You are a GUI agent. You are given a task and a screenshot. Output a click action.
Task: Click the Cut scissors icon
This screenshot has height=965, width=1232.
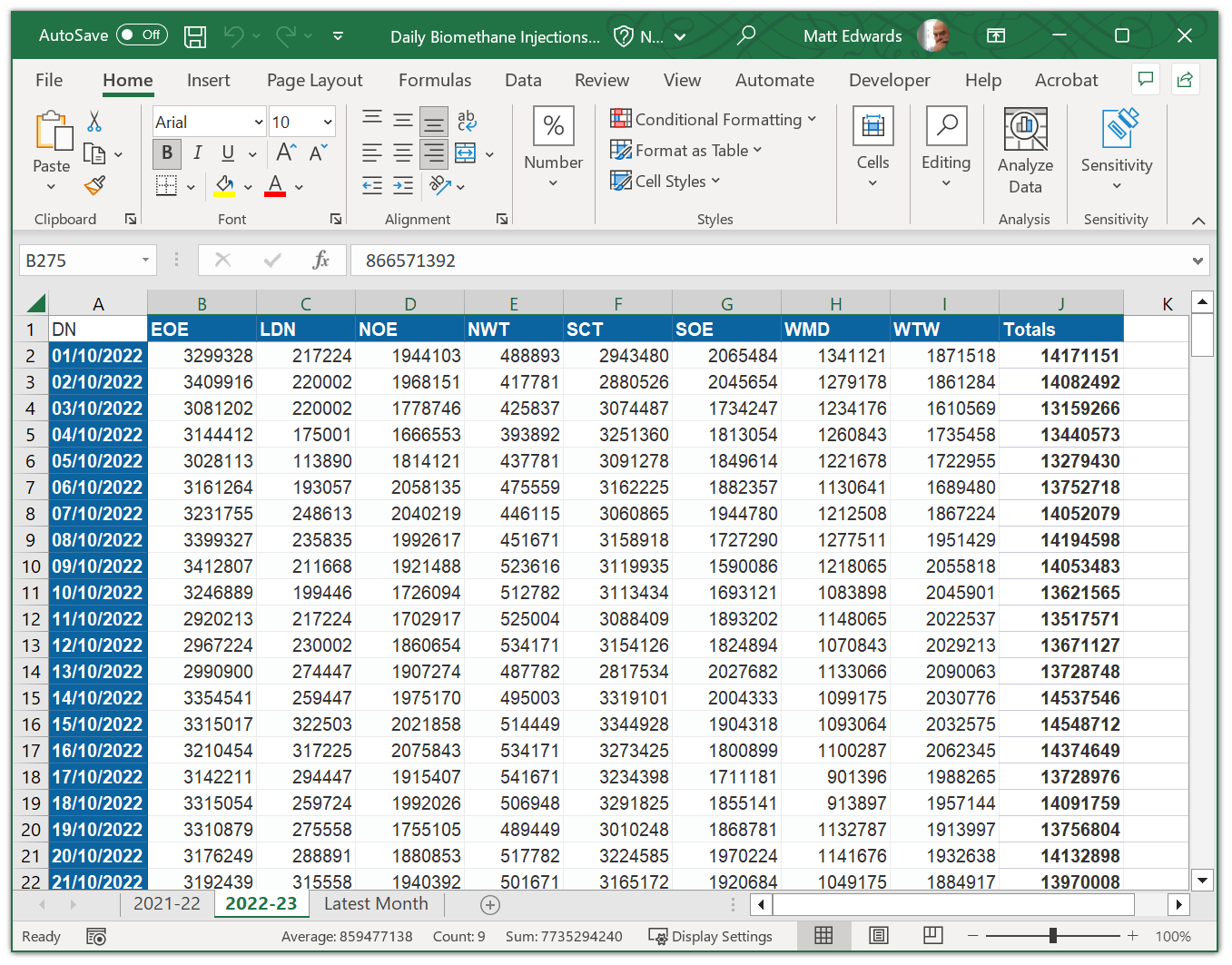click(x=94, y=122)
